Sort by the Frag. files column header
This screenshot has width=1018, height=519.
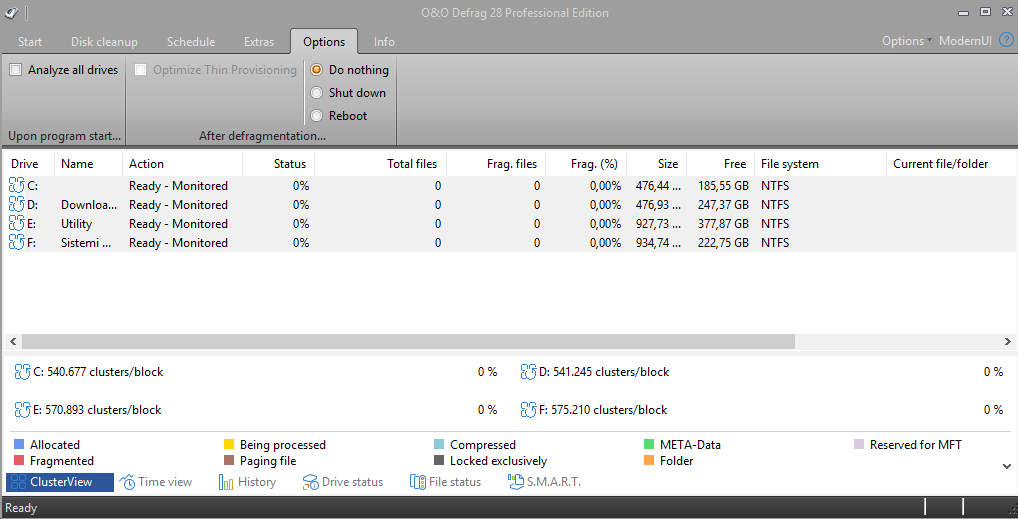tap(496, 164)
